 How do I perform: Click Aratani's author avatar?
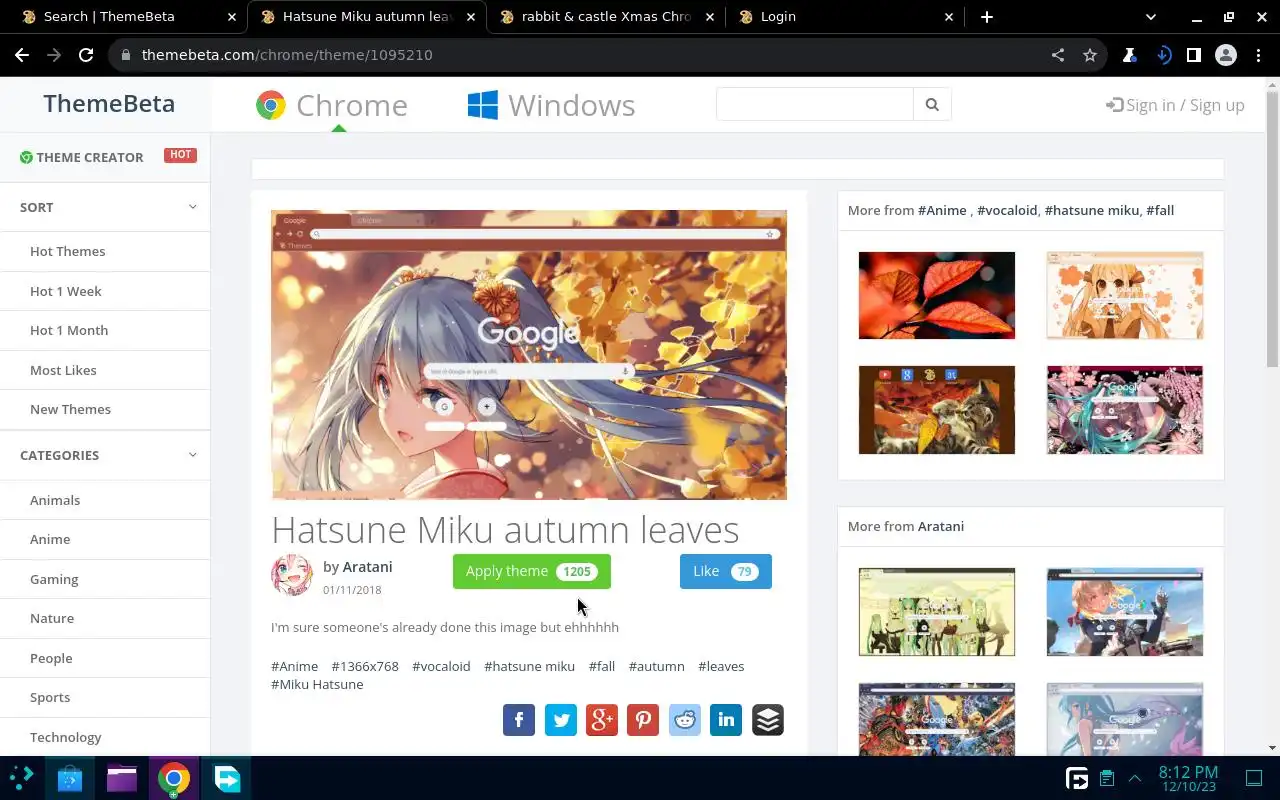292,576
